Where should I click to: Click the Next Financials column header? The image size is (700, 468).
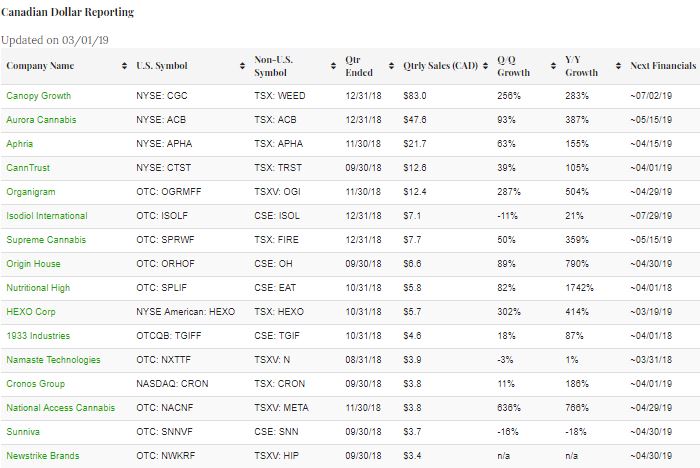[x=662, y=66]
